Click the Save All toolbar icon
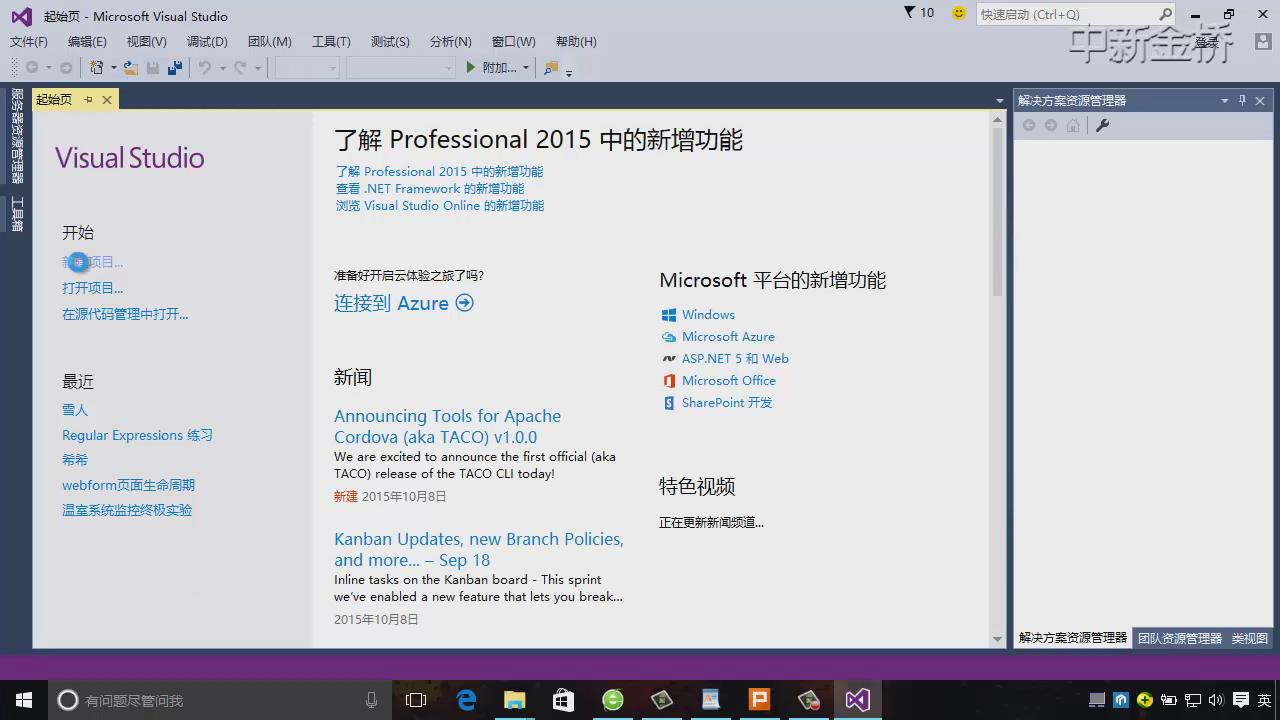The height and width of the screenshot is (720, 1280). click(175, 67)
